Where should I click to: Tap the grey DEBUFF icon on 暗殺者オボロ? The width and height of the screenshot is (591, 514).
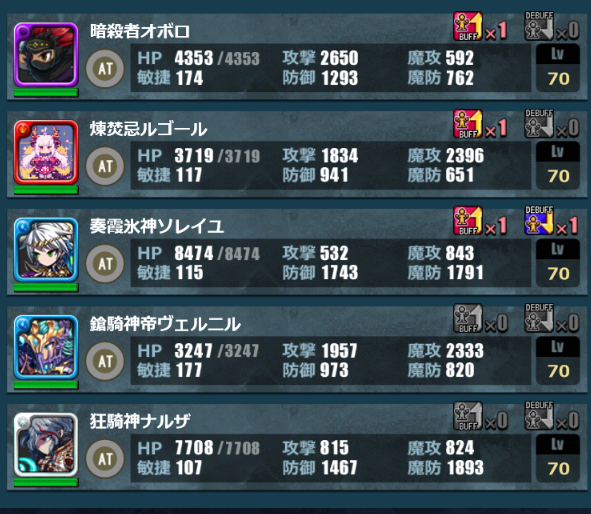[x=539, y=26]
